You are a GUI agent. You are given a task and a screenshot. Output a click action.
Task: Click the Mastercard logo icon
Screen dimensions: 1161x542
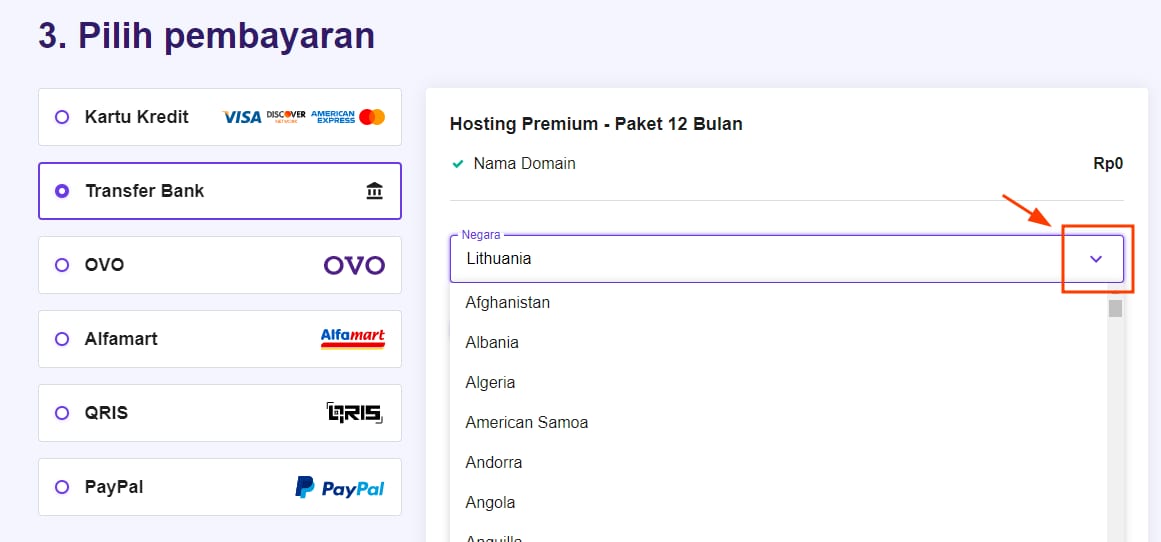(372, 117)
